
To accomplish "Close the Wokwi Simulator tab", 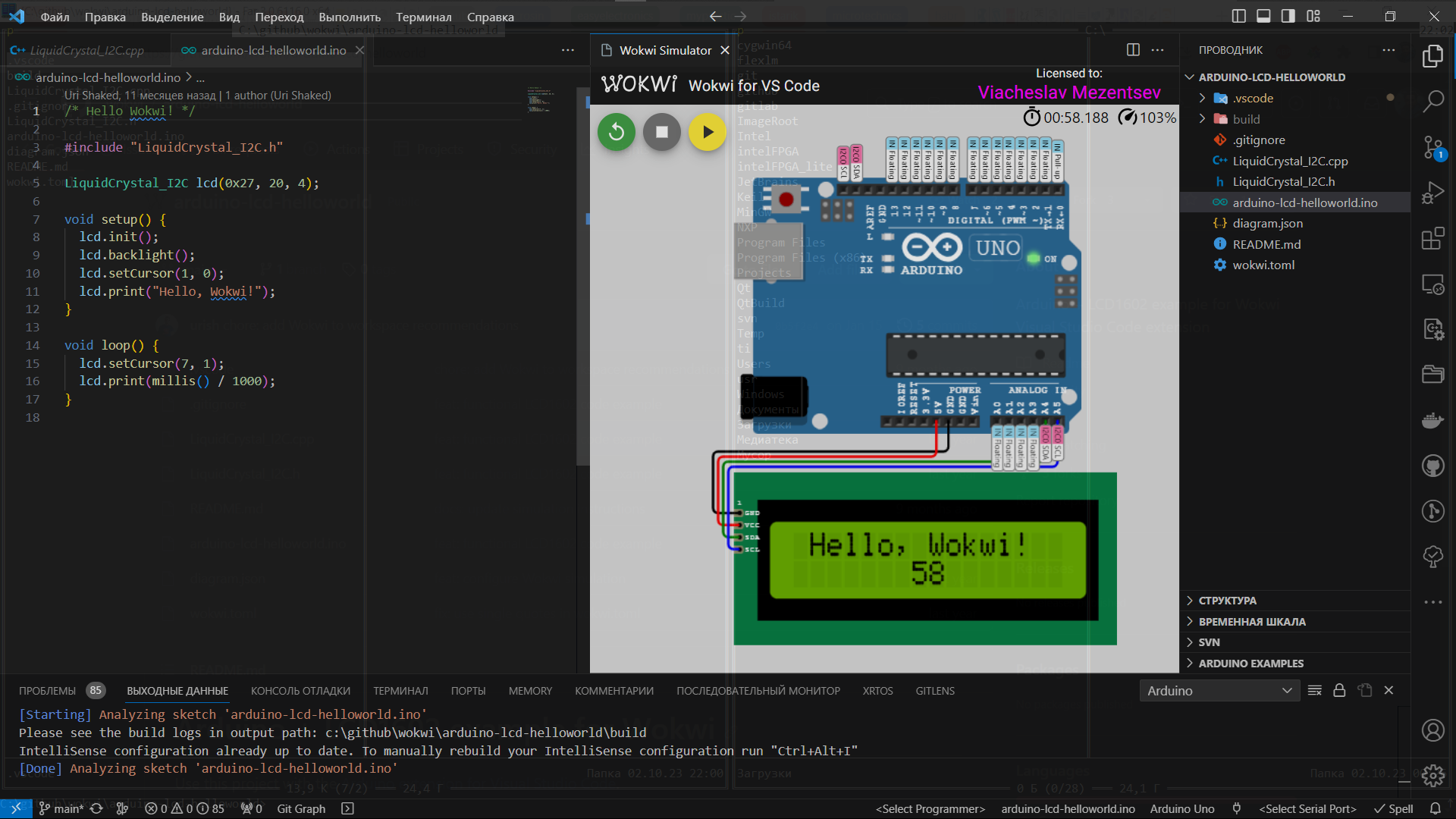I will 724,50.
